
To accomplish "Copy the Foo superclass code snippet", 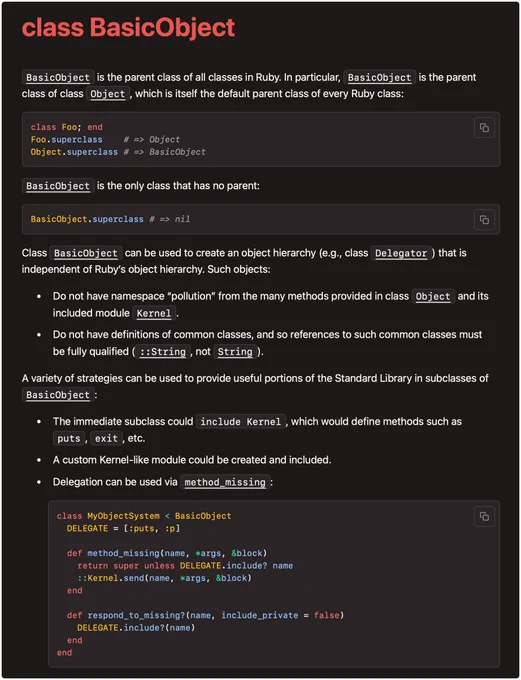I will (x=484, y=128).
